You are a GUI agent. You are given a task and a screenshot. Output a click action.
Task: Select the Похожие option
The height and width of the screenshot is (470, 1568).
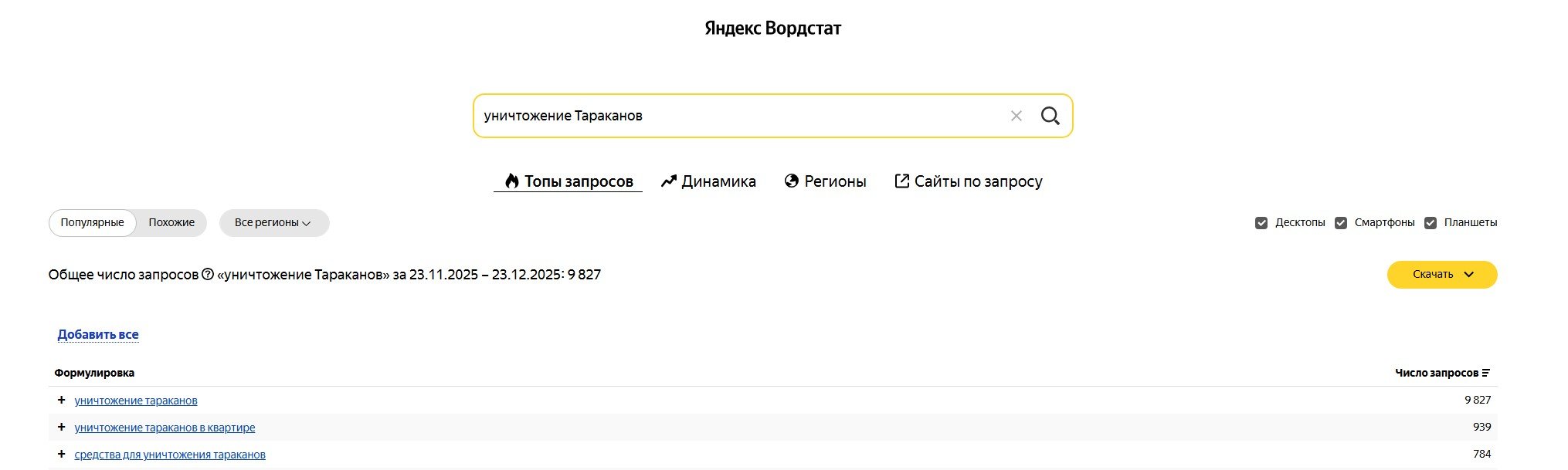[x=171, y=222]
